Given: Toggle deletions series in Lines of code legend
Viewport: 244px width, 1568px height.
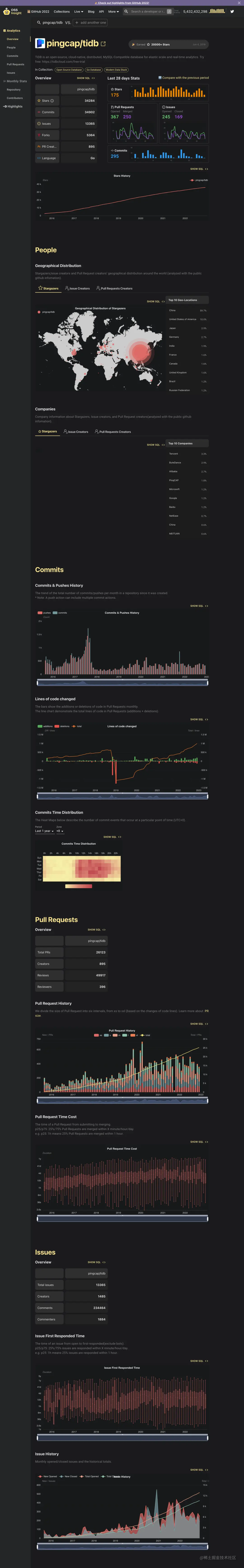Looking at the screenshot, I should click(x=62, y=726).
